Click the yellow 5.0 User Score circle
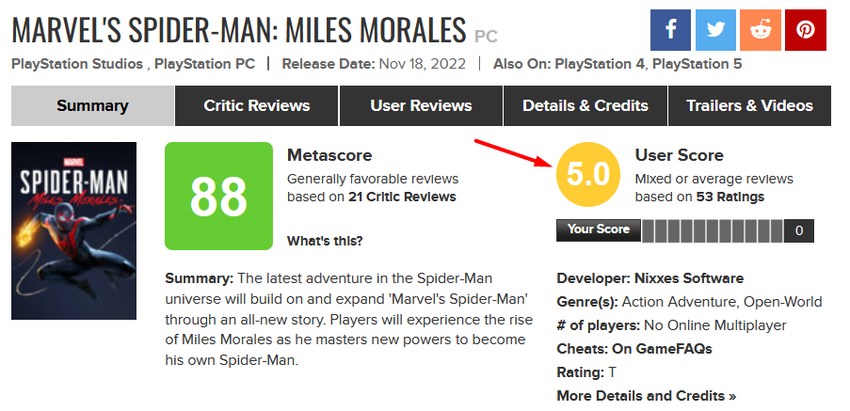Screen dimensions: 850x411 [588, 176]
